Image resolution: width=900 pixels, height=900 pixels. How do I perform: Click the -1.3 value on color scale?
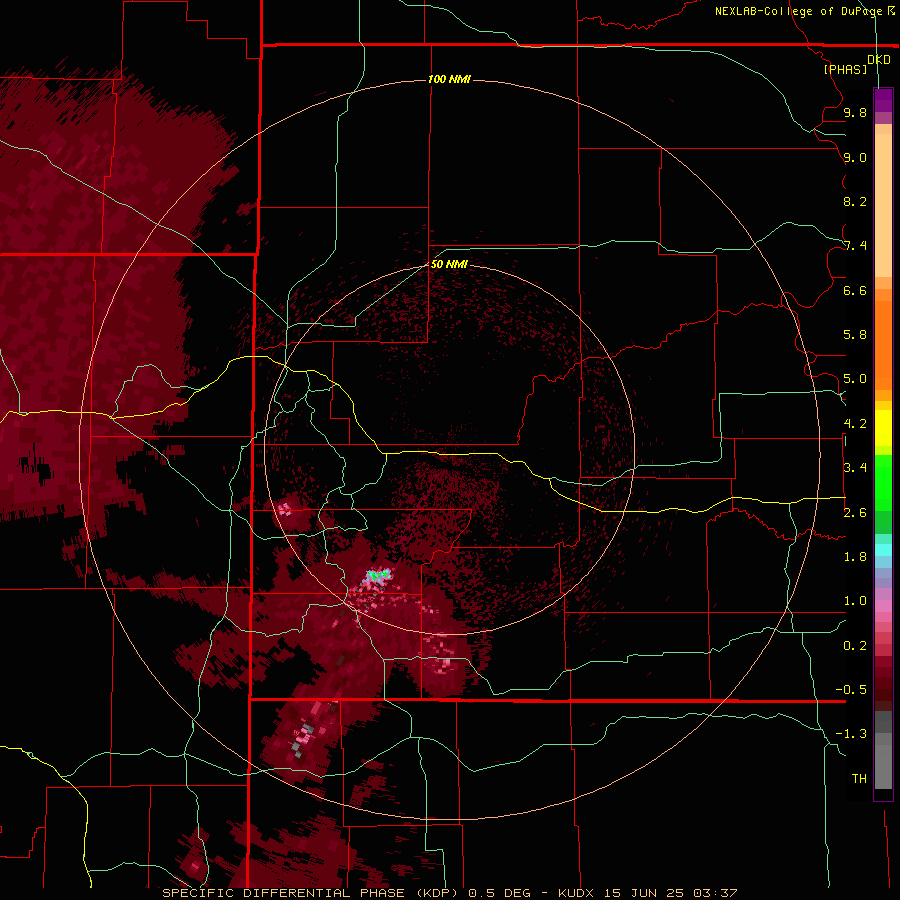coord(851,734)
